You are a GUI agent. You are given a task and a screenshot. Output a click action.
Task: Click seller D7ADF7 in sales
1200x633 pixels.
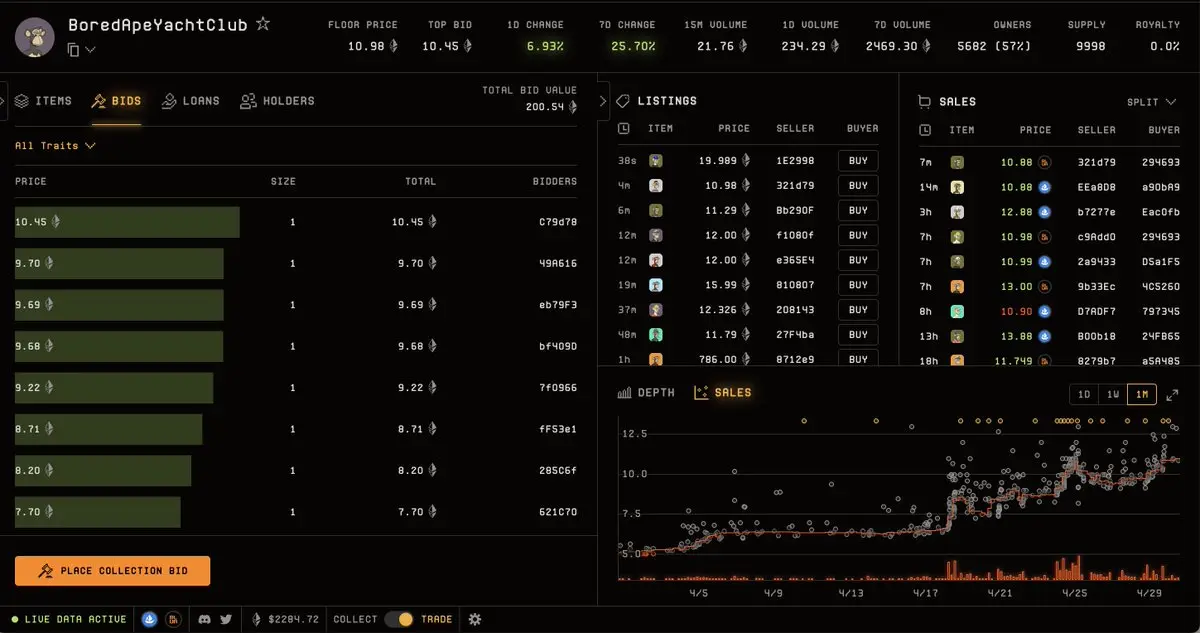1096,312
